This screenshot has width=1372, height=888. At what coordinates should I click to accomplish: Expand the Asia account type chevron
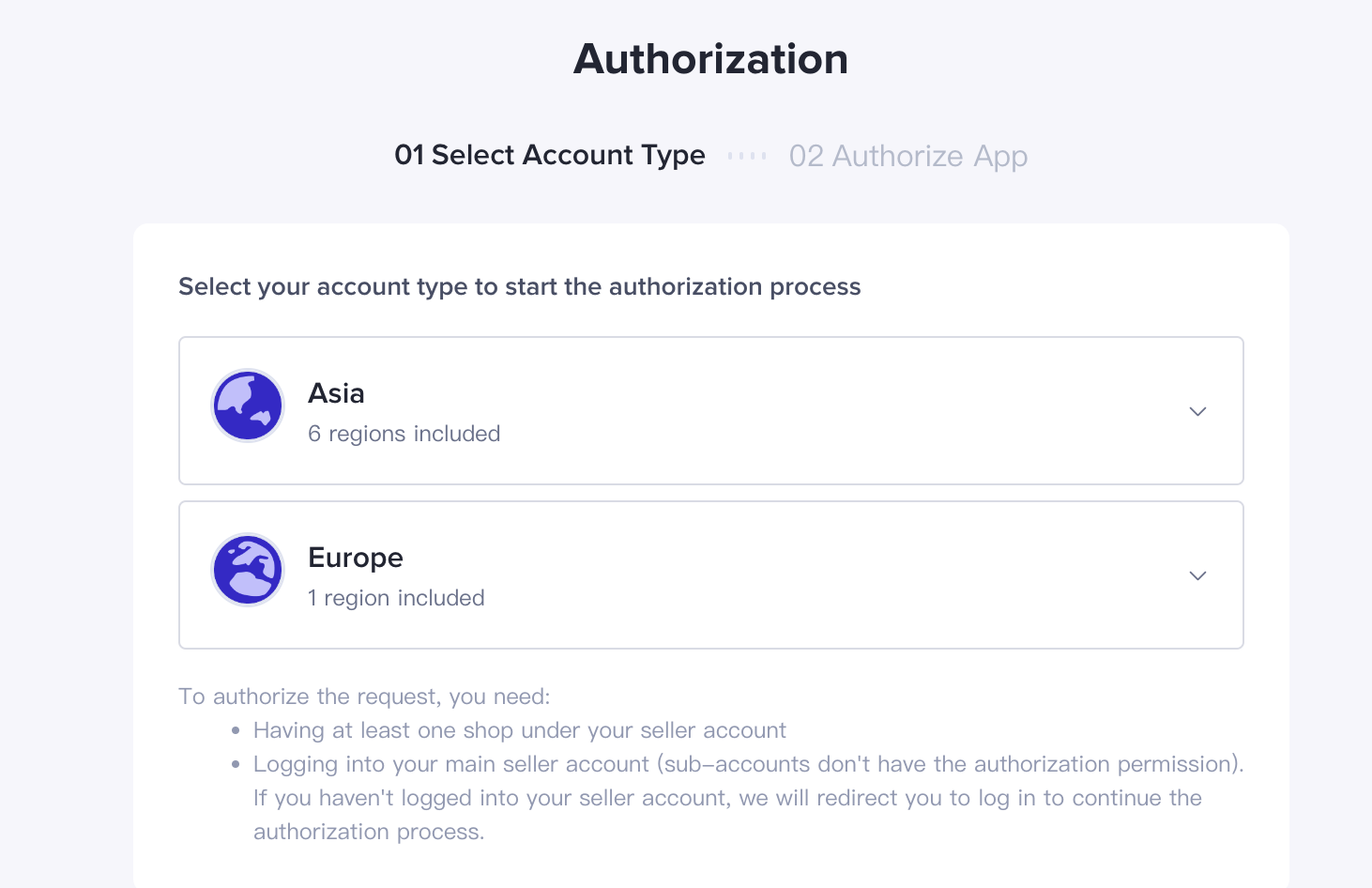pos(1197,411)
